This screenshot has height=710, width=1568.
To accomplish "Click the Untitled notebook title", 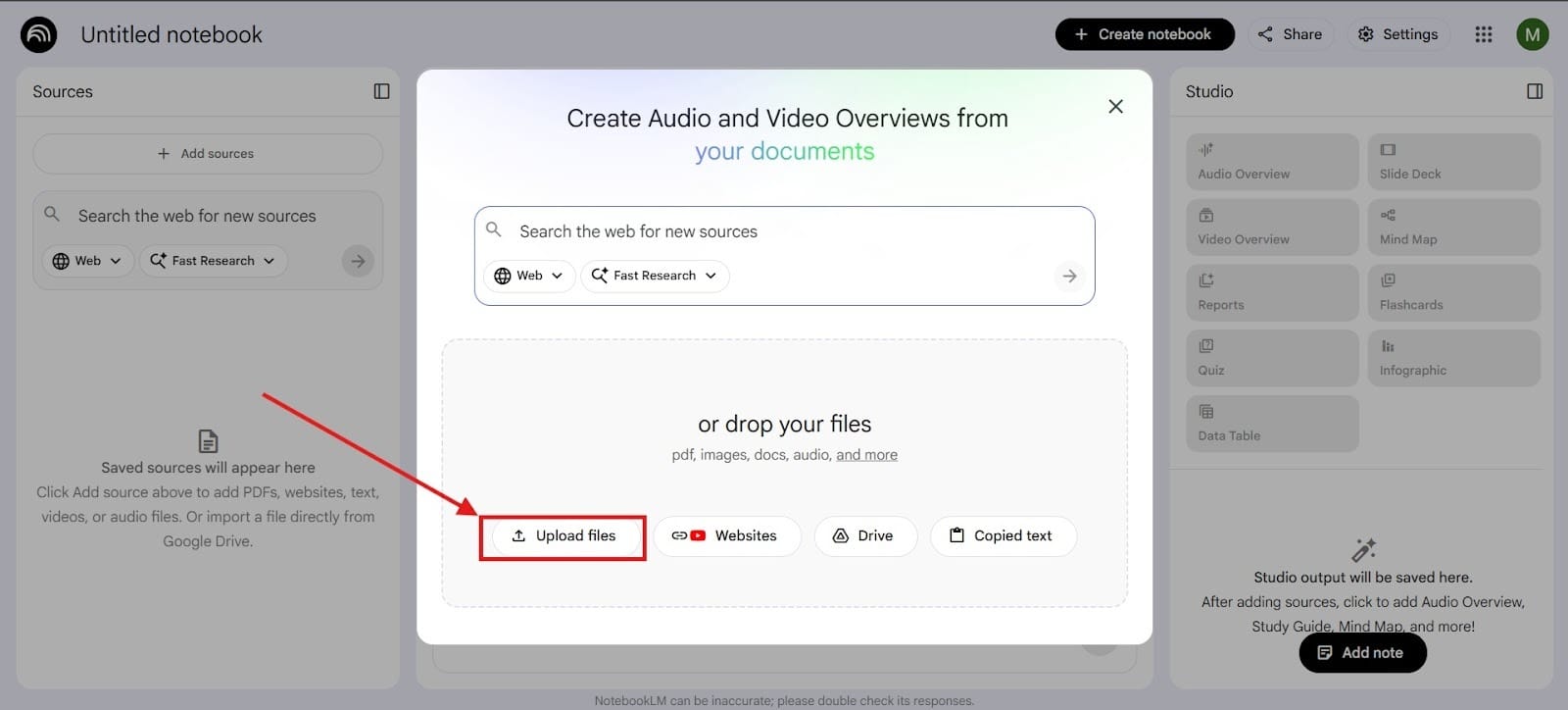I will coord(171,34).
